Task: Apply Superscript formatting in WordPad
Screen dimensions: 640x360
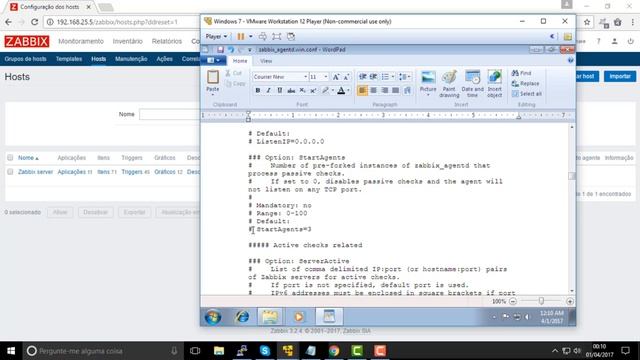Action: click(313, 90)
